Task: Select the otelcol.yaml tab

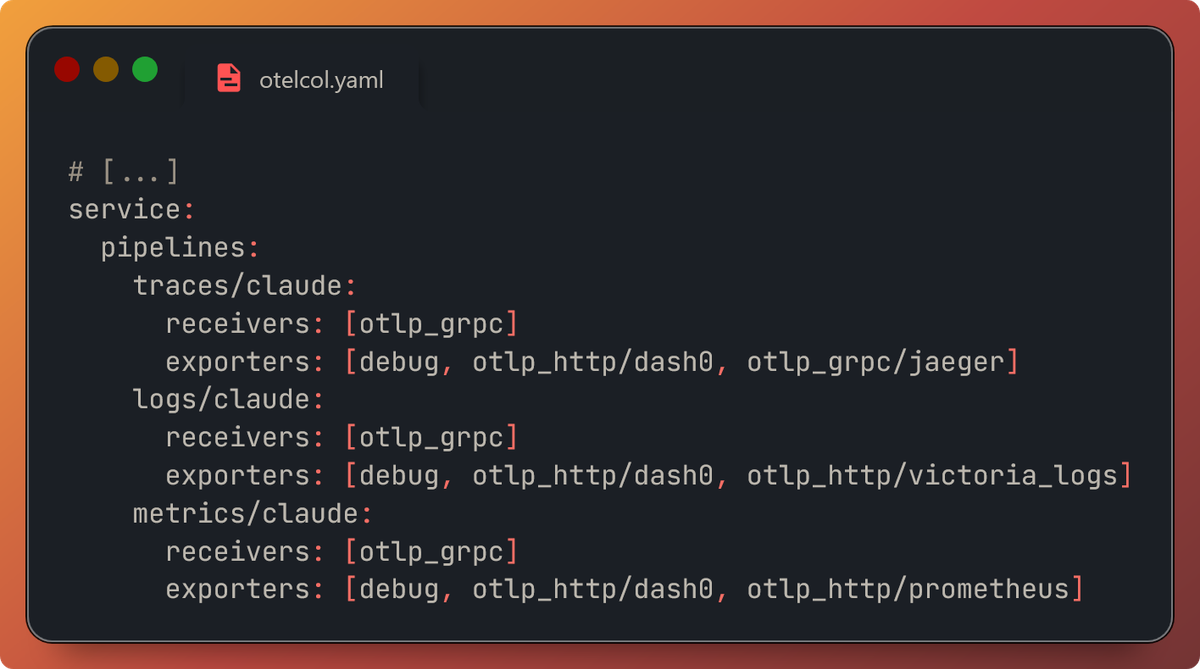Action: [300, 78]
